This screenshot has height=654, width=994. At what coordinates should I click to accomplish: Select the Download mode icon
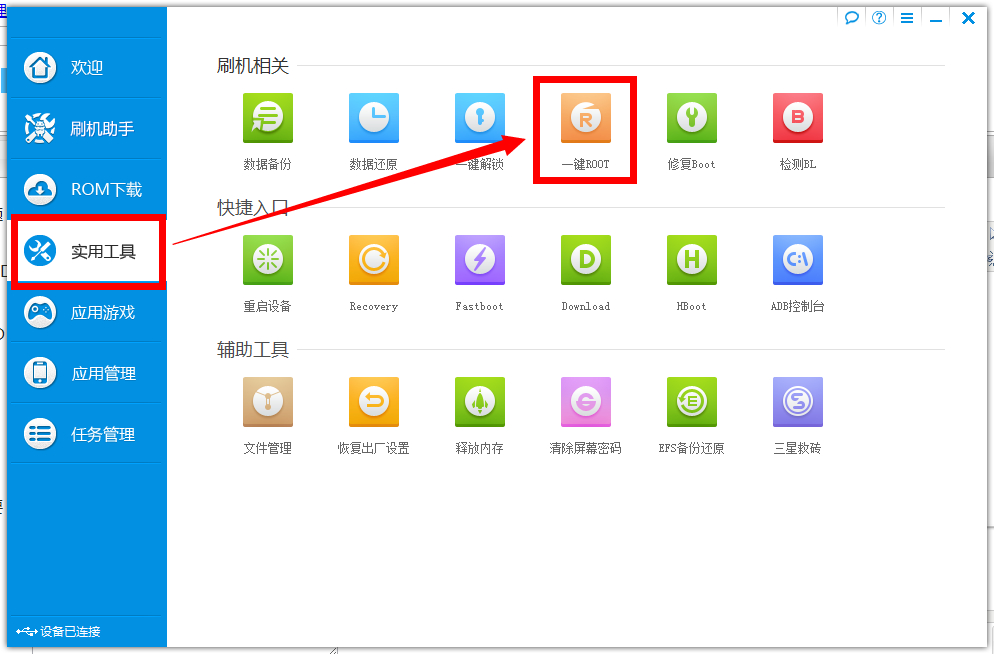584,260
